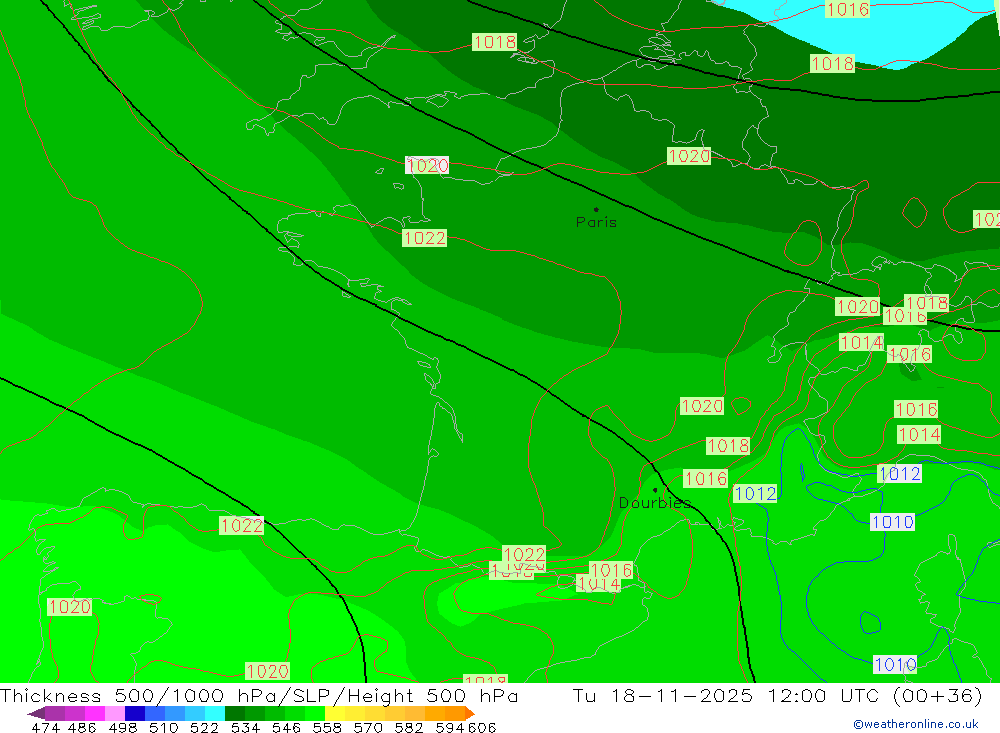Screen dimensions: 1000x733
Task: Click the legend value 558
Action: tap(327, 727)
